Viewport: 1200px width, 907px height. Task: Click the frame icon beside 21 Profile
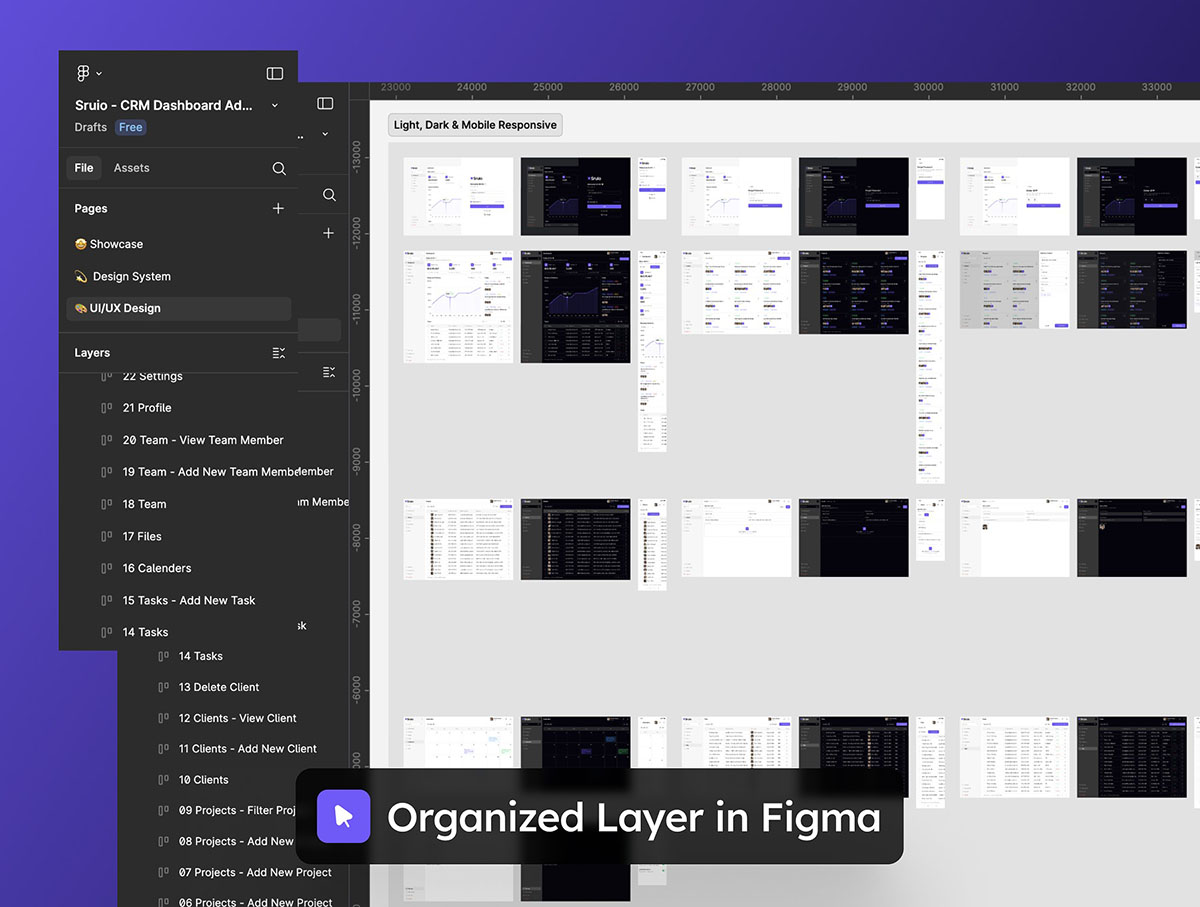pos(107,408)
